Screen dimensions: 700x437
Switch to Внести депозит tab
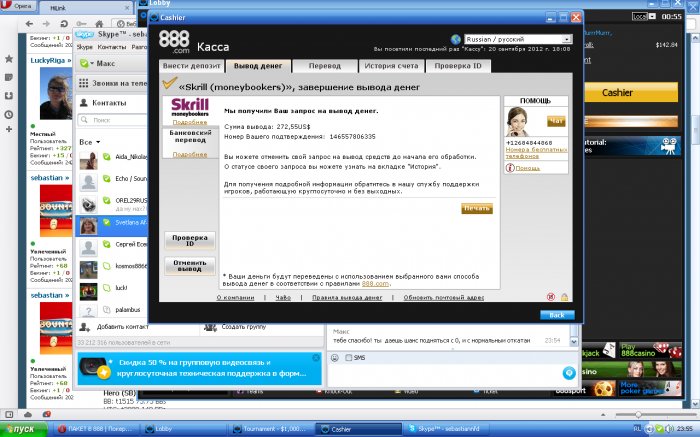(x=192, y=66)
